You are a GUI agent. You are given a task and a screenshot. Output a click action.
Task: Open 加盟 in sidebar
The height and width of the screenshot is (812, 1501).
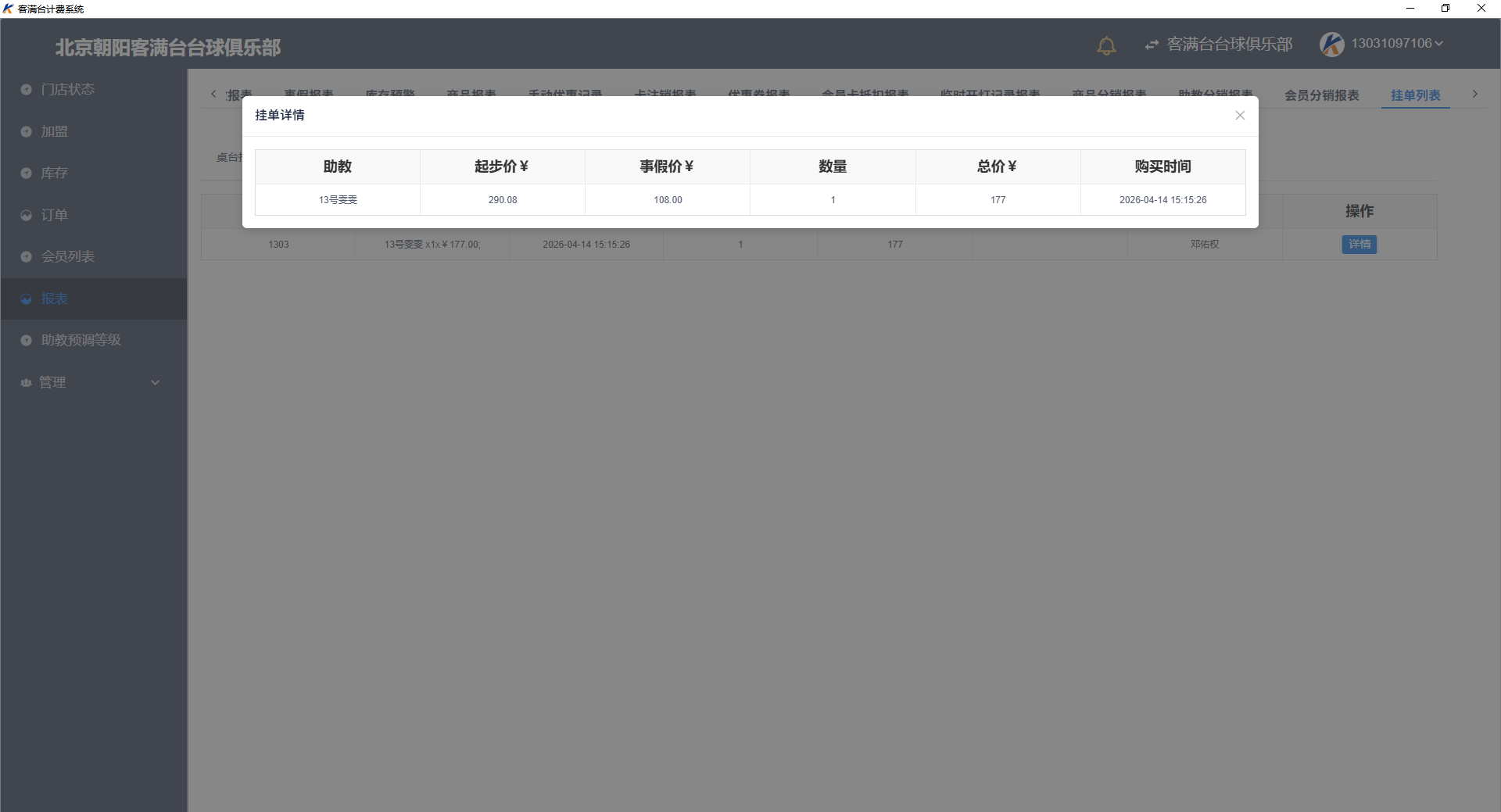click(94, 131)
